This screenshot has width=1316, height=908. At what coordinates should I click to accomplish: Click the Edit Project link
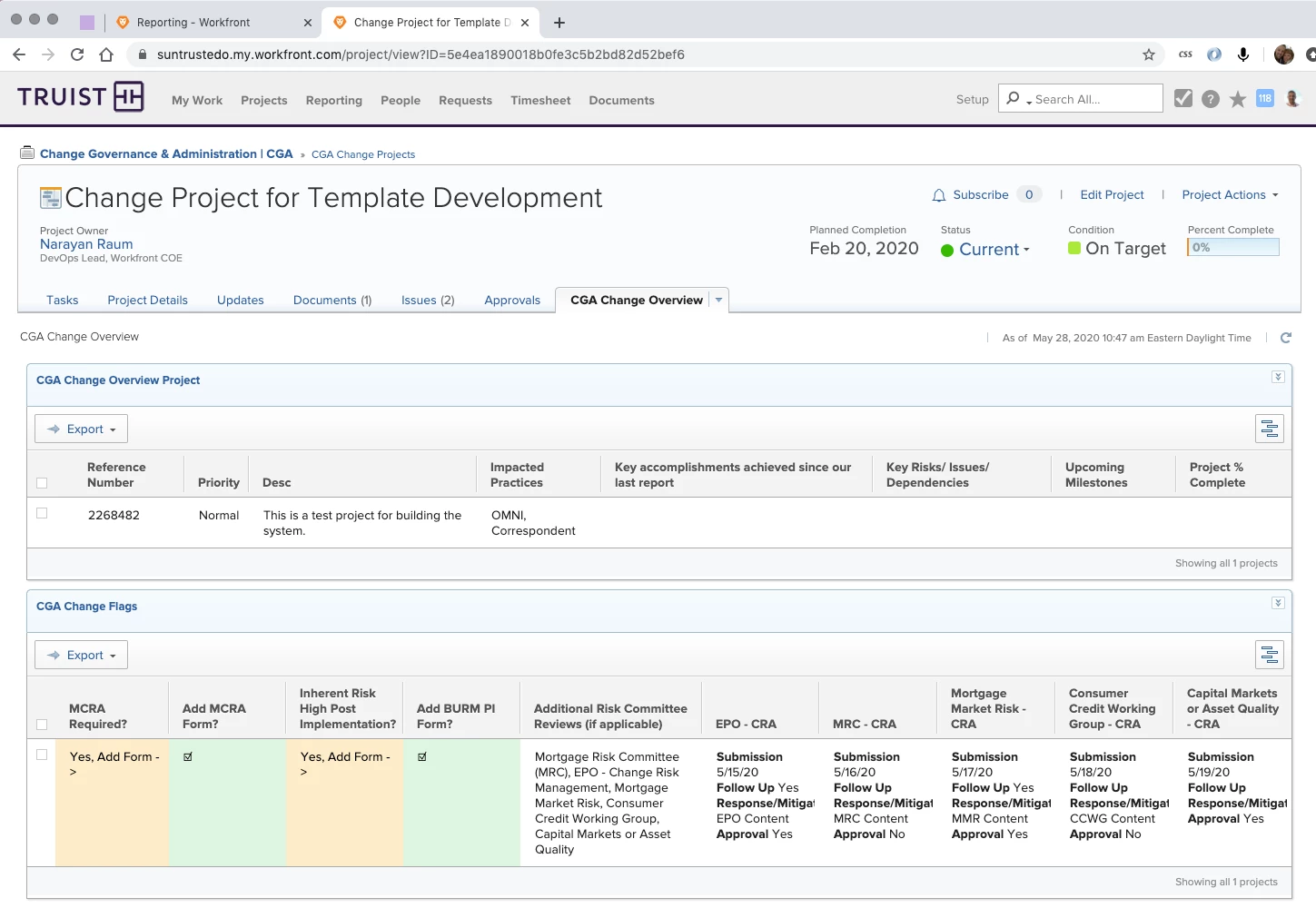click(1113, 195)
